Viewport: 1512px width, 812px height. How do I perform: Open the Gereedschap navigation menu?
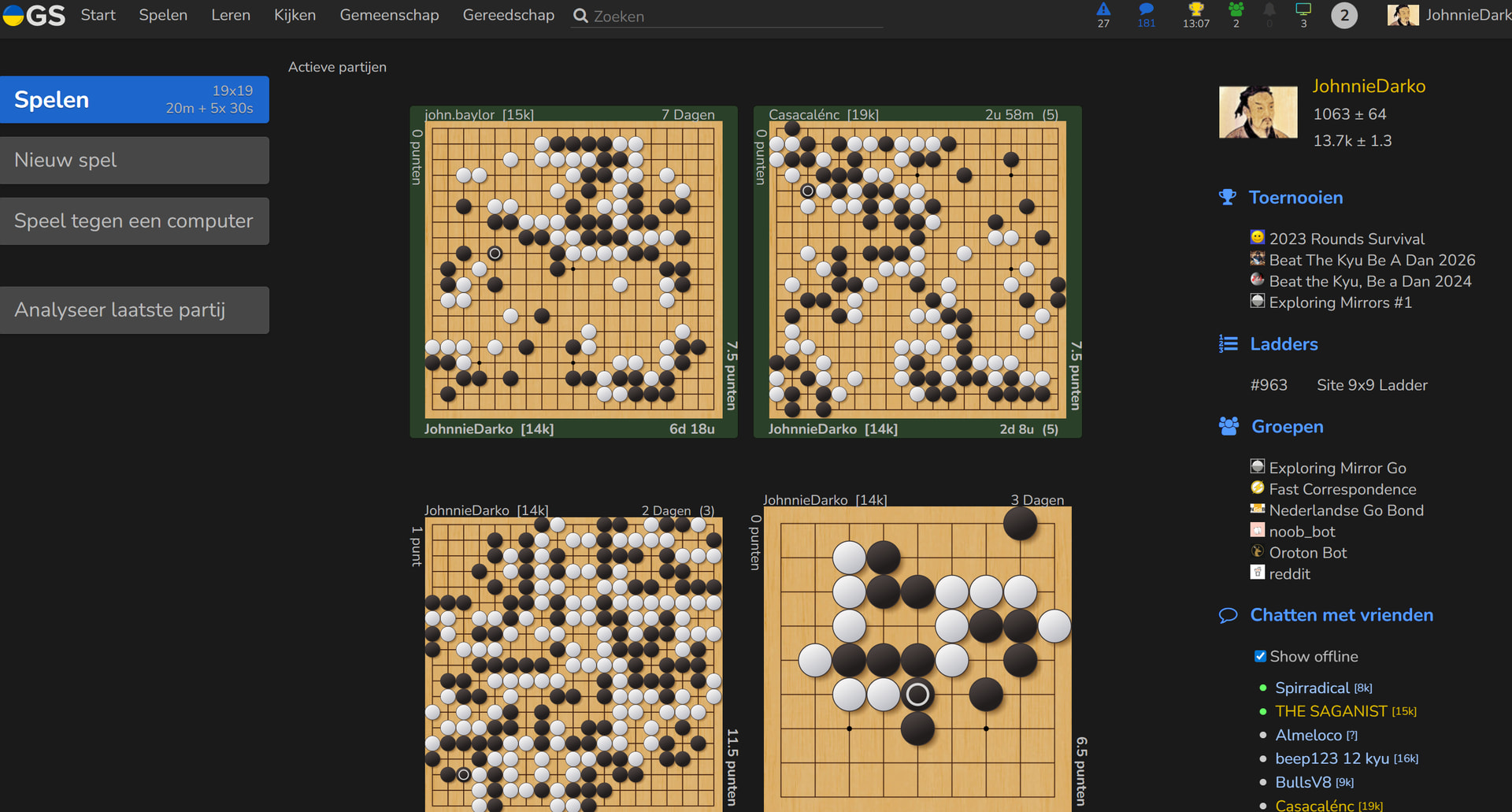point(508,15)
